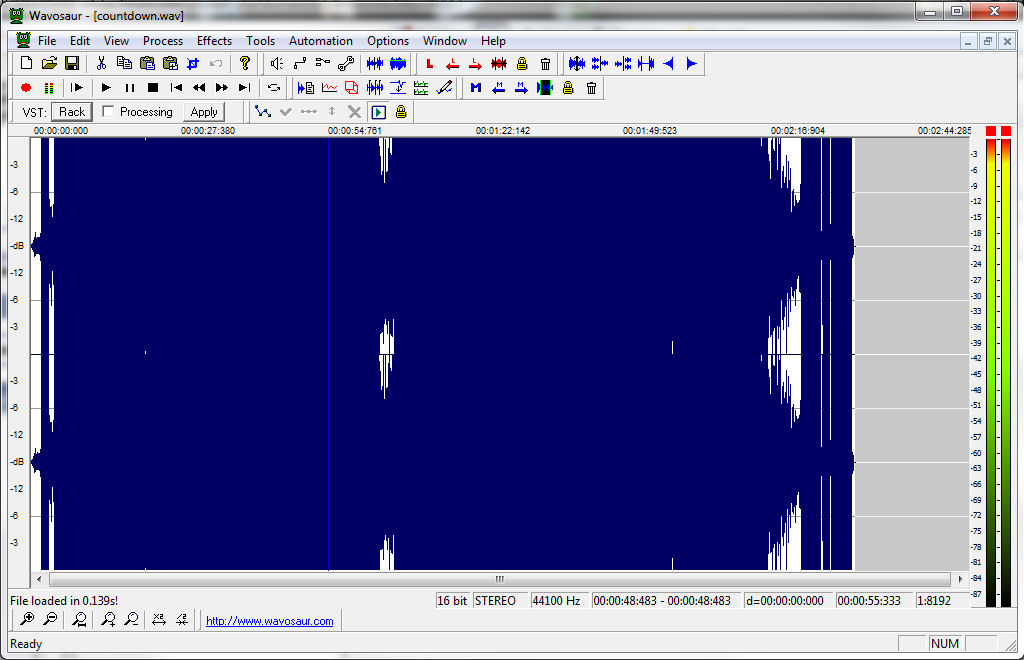Create a new file with the blank page icon
1024x660 pixels.
tap(26, 63)
